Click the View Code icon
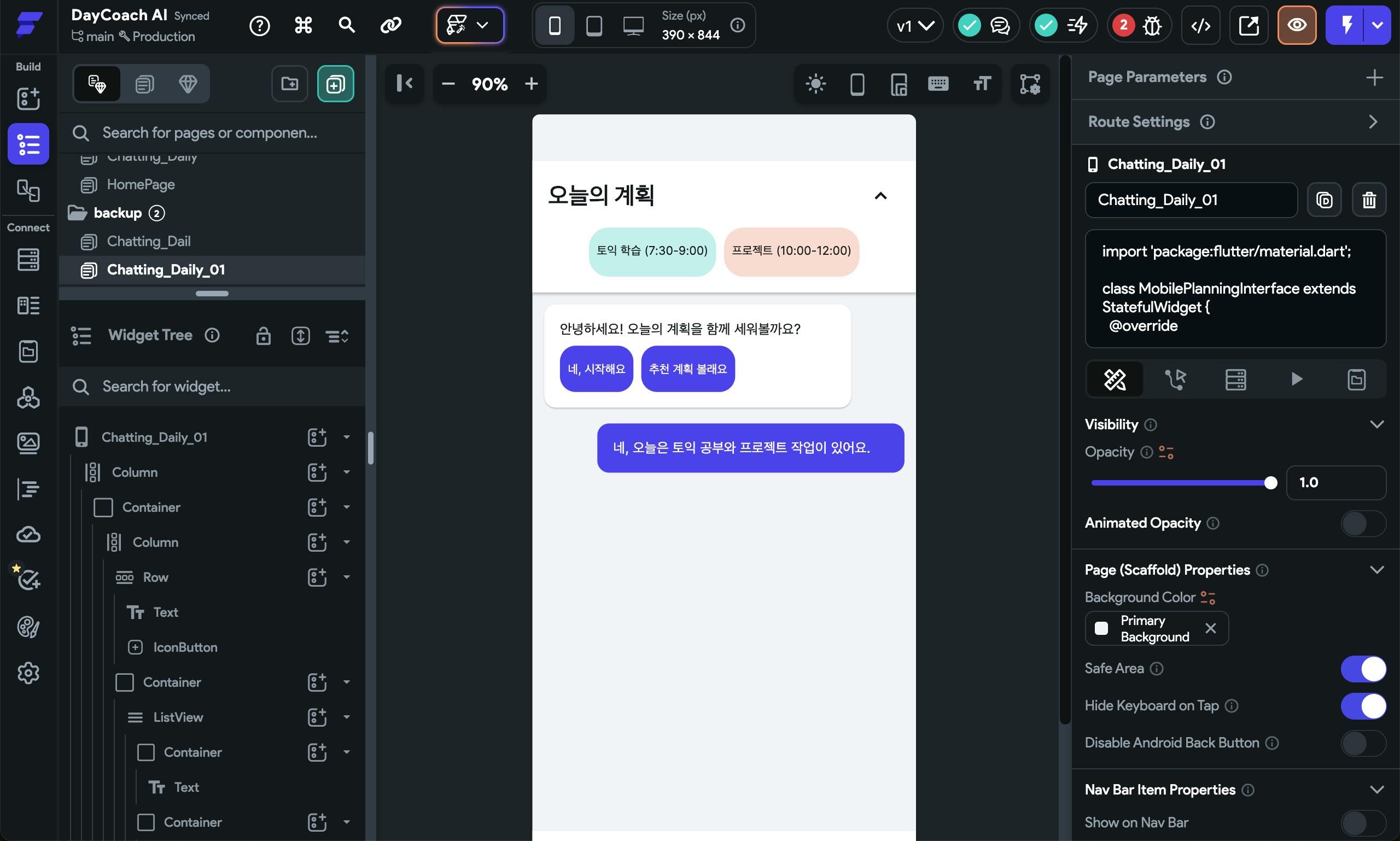The width and height of the screenshot is (1400, 841). [x=1200, y=26]
